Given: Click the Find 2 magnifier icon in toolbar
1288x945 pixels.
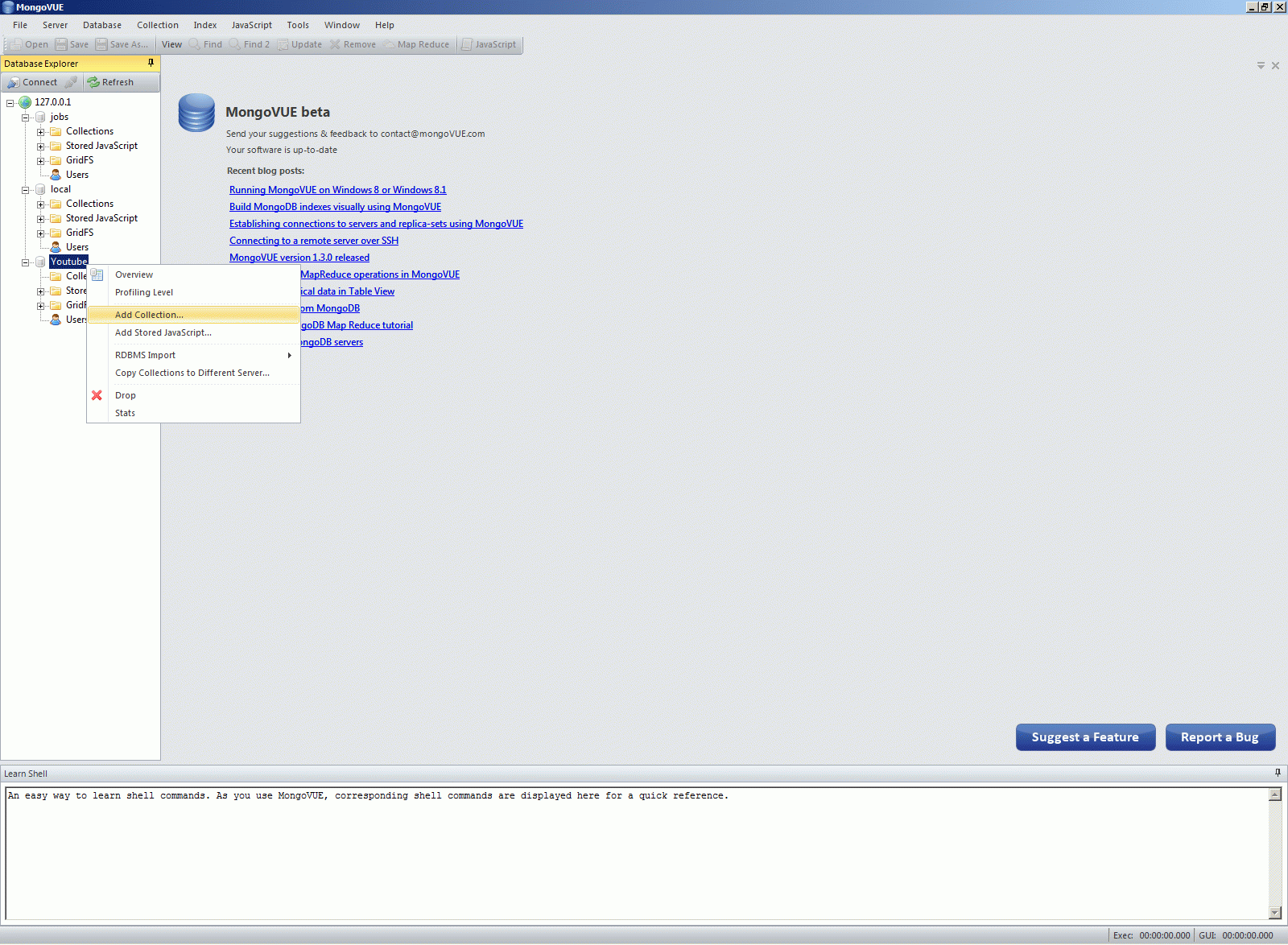Looking at the screenshot, I should tap(234, 44).
